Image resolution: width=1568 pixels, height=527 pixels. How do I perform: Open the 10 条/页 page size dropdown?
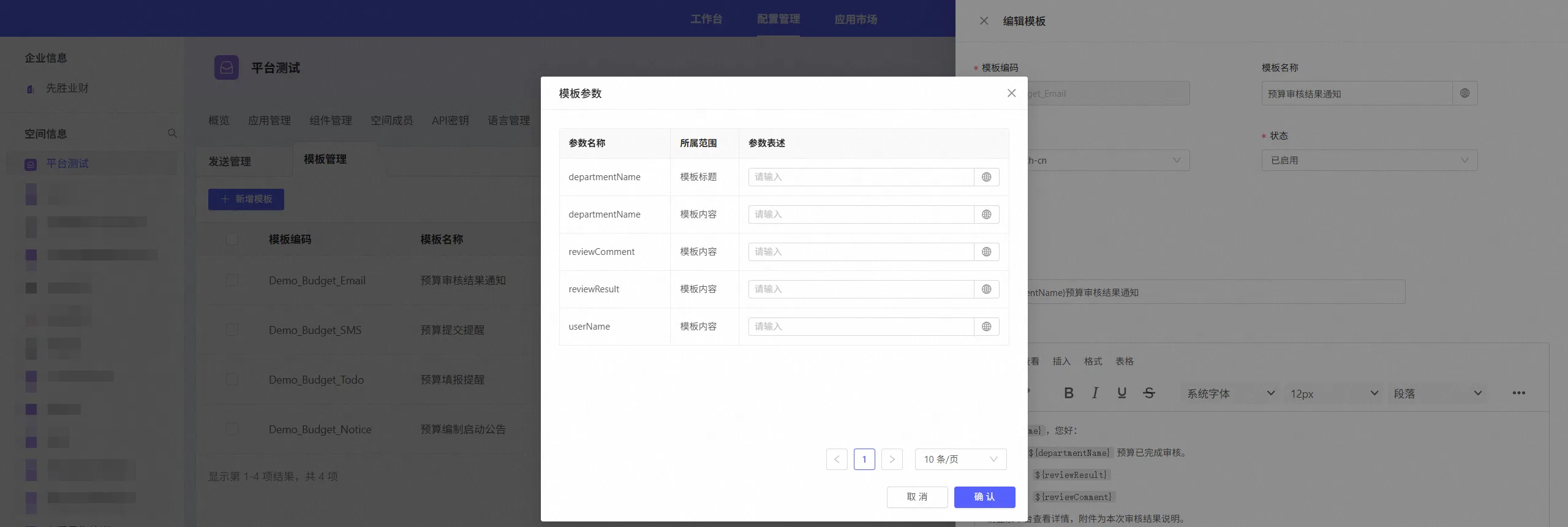[x=960, y=459]
